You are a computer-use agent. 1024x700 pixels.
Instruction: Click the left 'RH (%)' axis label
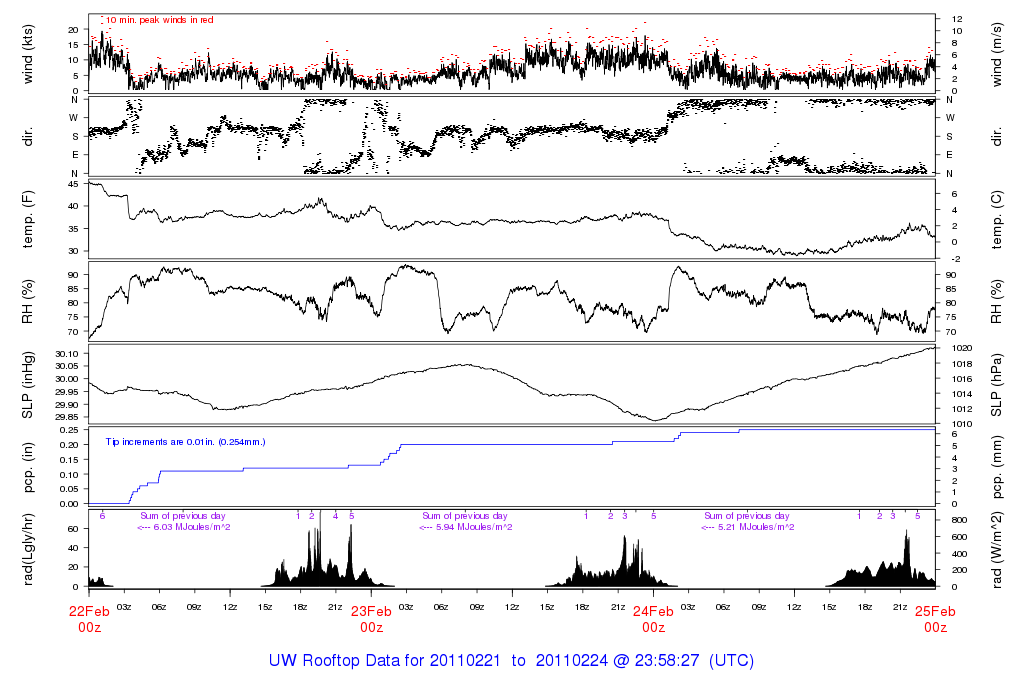tap(27, 302)
